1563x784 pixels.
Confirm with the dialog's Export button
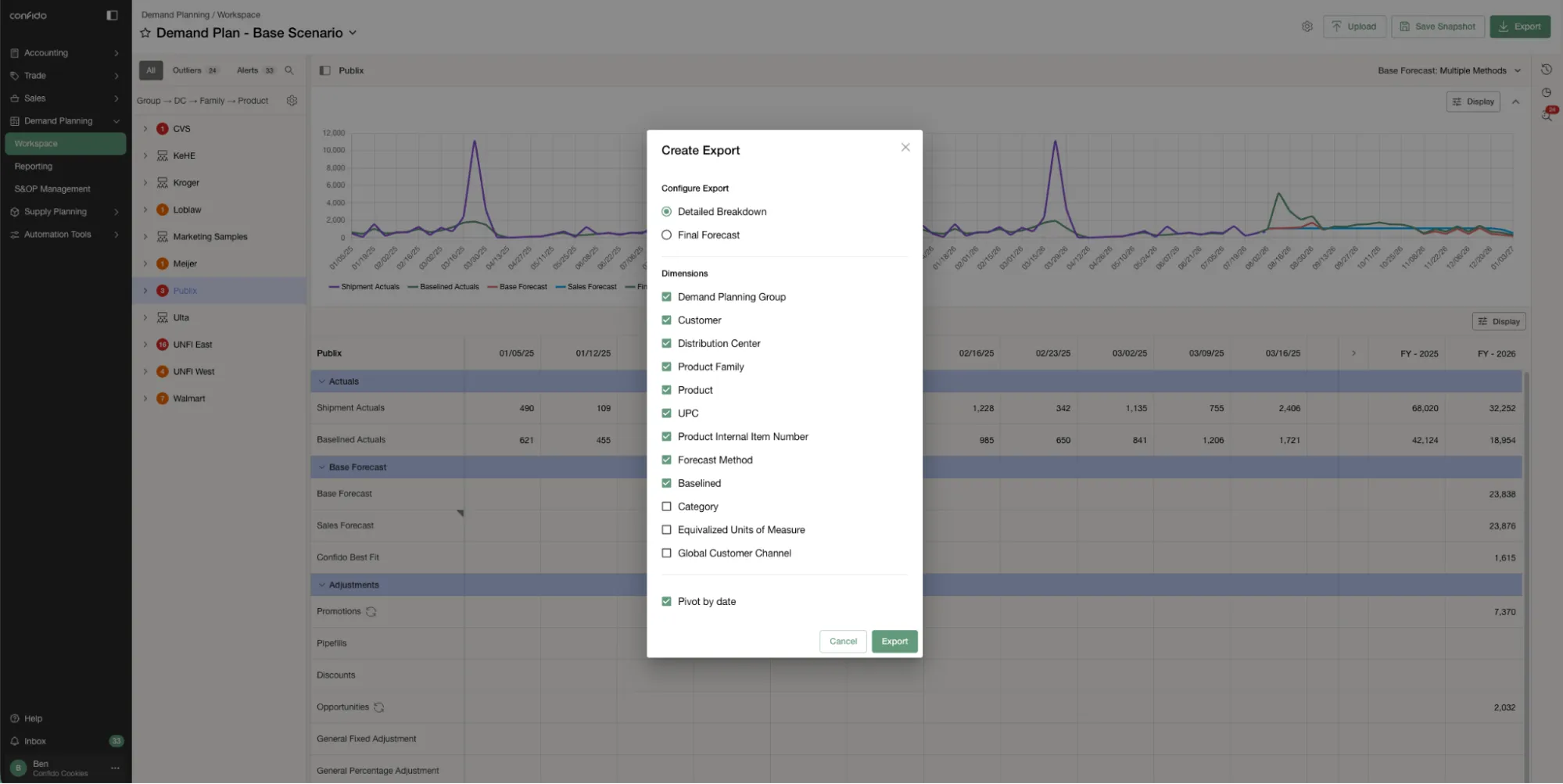click(894, 642)
